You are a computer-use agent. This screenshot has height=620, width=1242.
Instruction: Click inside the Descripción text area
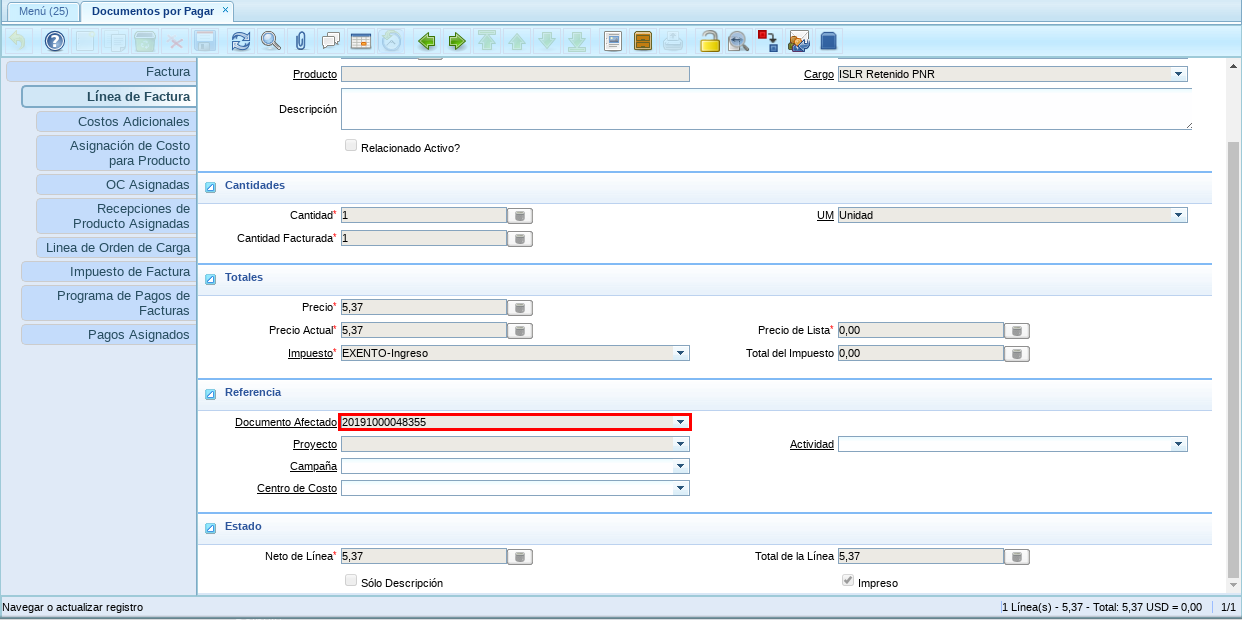click(x=765, y=109)
